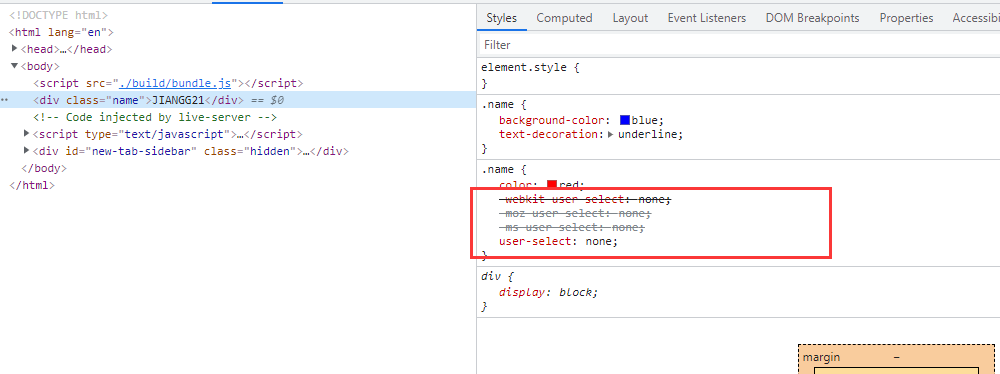Click the struck-through -webkit-user-select declaration
The image size is (1000, 374).
point(585,199)
